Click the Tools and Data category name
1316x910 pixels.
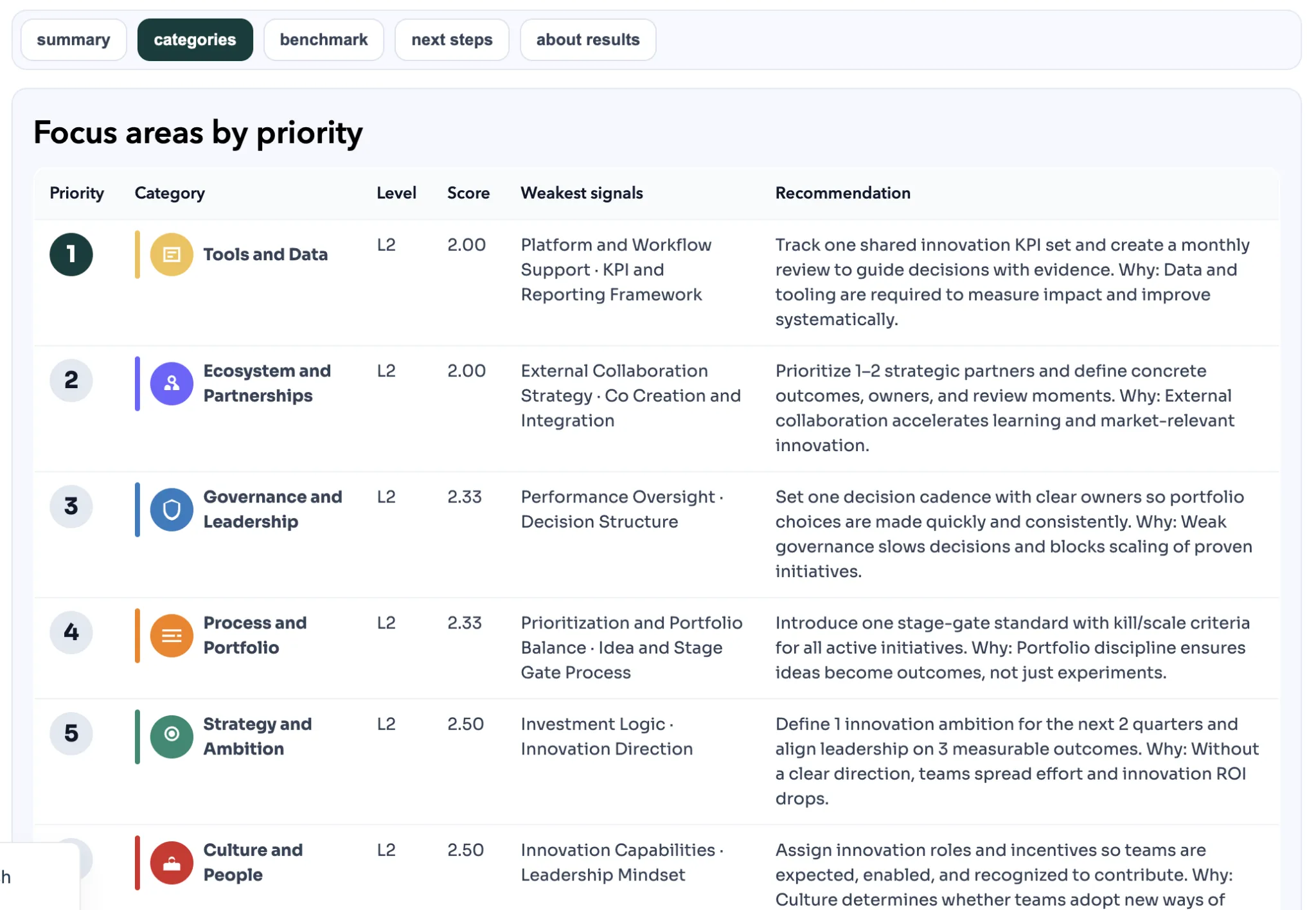pyautogui.click(x=265, y=254)
